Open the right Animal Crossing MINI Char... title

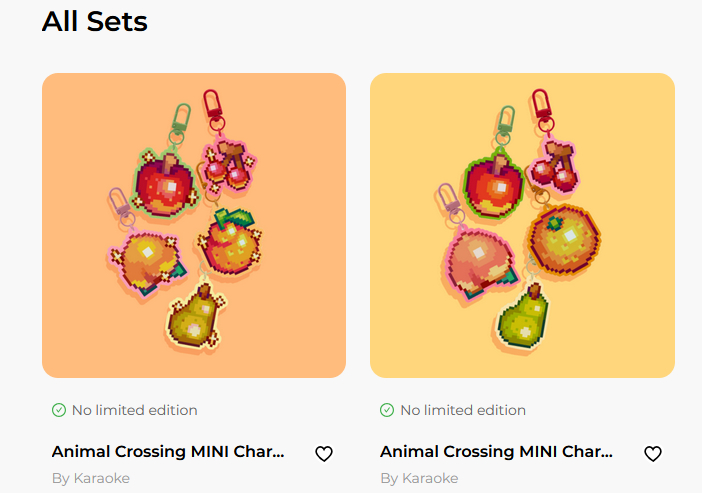point(496,452)
